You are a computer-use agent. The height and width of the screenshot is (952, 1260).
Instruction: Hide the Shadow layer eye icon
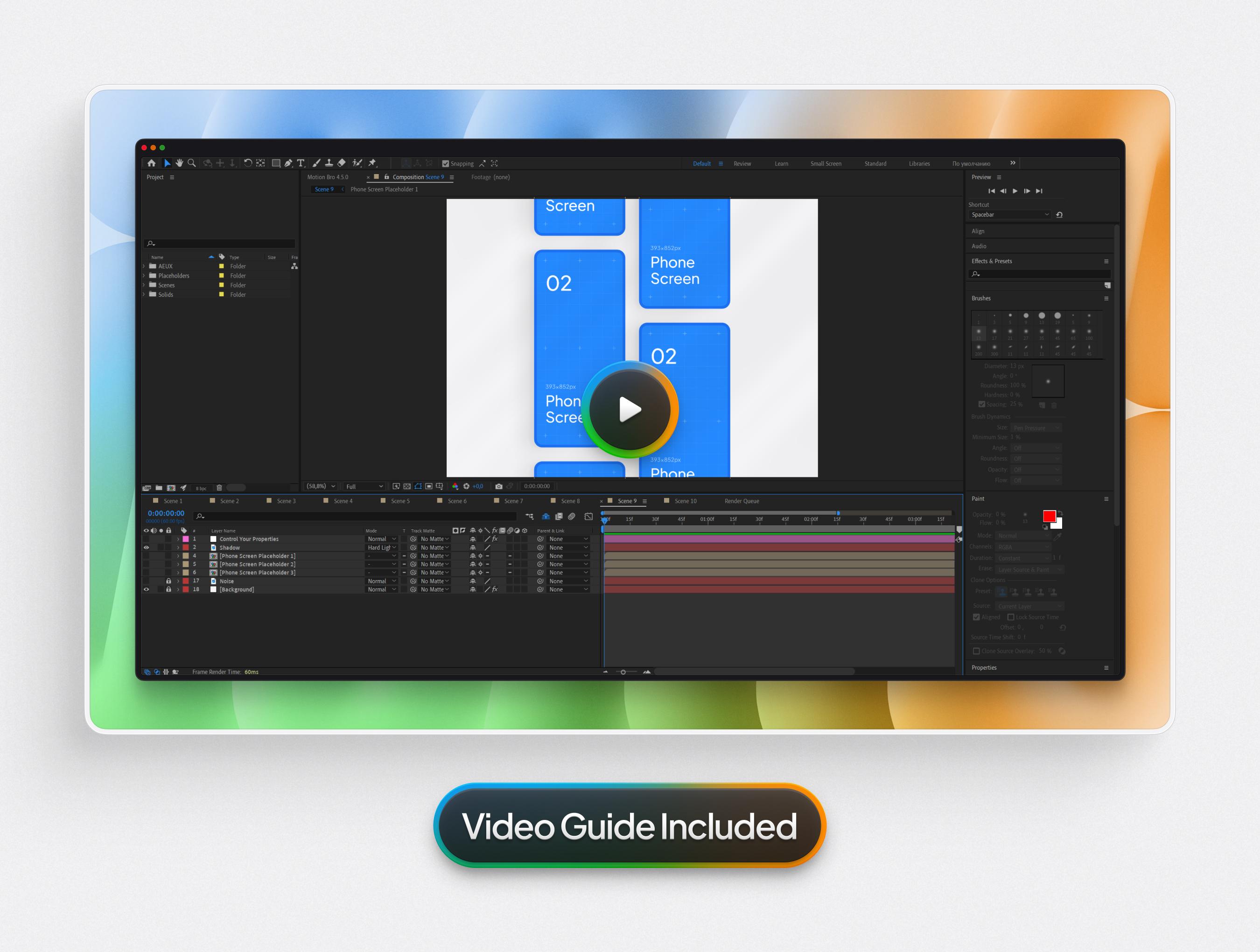coord(147,547)
